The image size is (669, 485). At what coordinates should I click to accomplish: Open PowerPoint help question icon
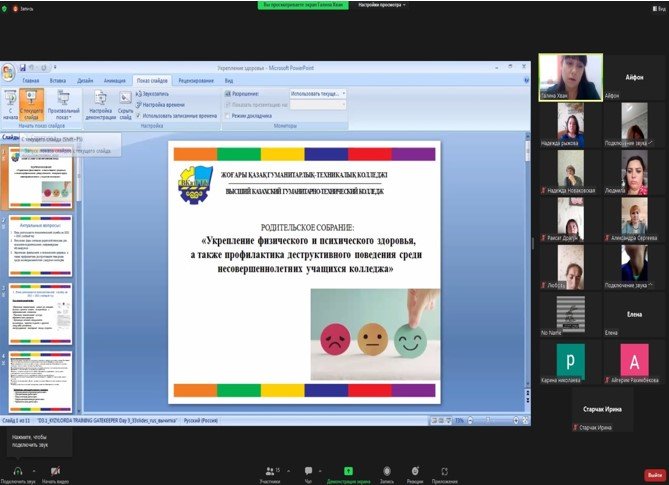coord(526,80)
